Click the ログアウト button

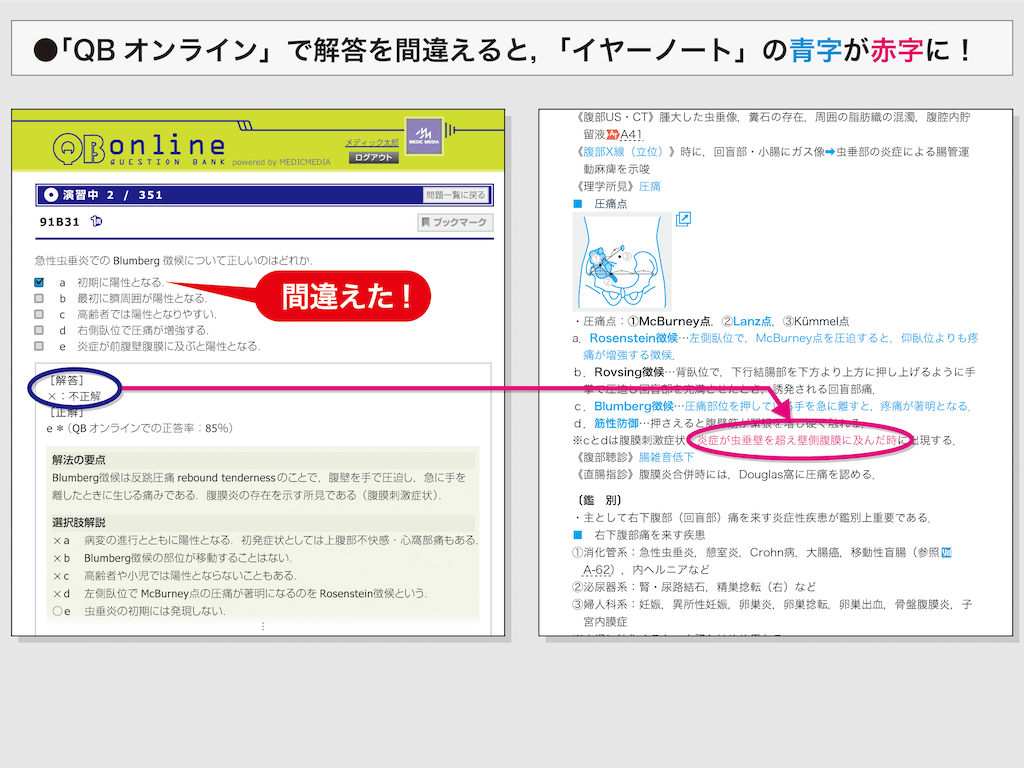pyautogui.click(x=374, y=157)
